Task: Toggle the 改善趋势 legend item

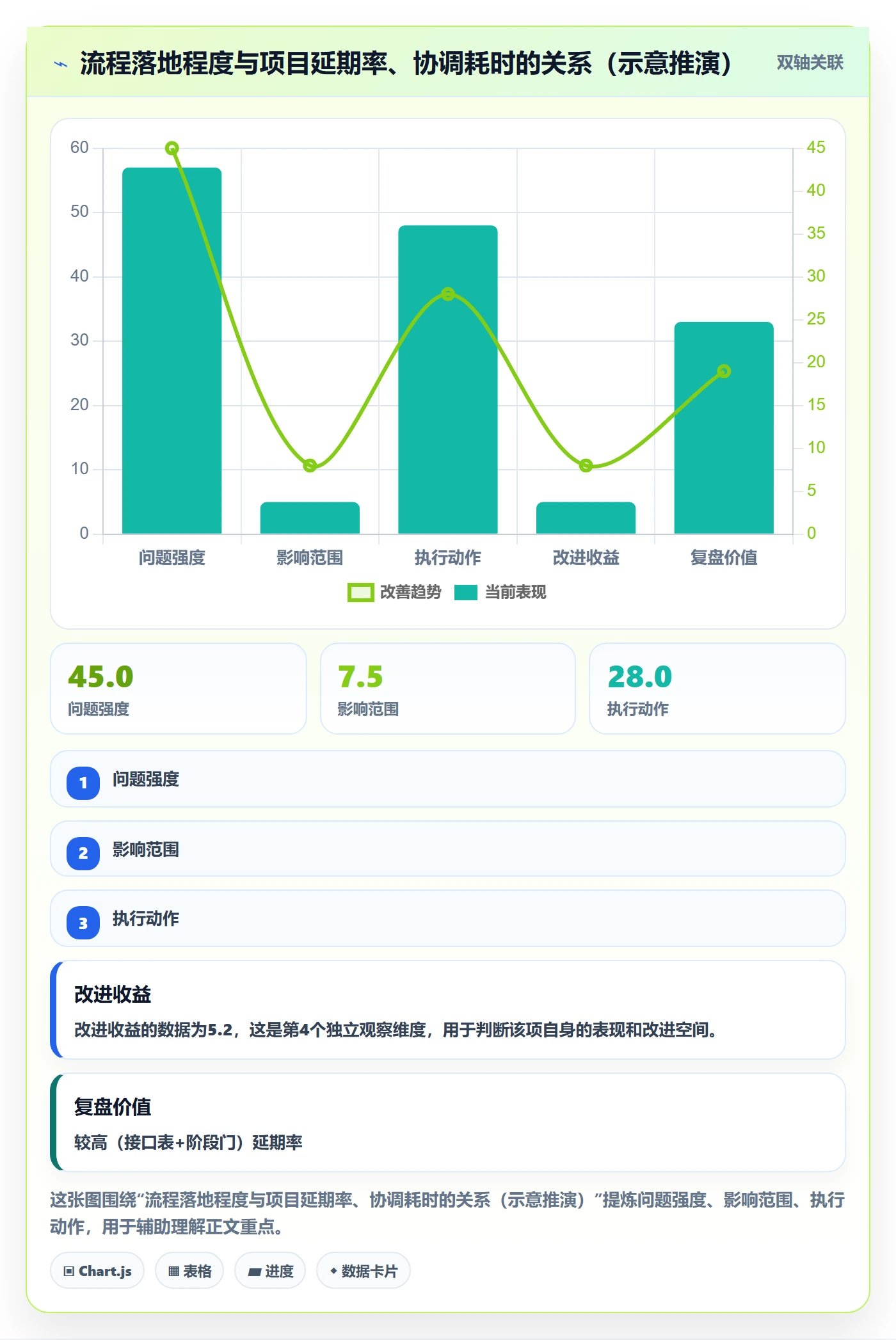Action: coord(394,593)
